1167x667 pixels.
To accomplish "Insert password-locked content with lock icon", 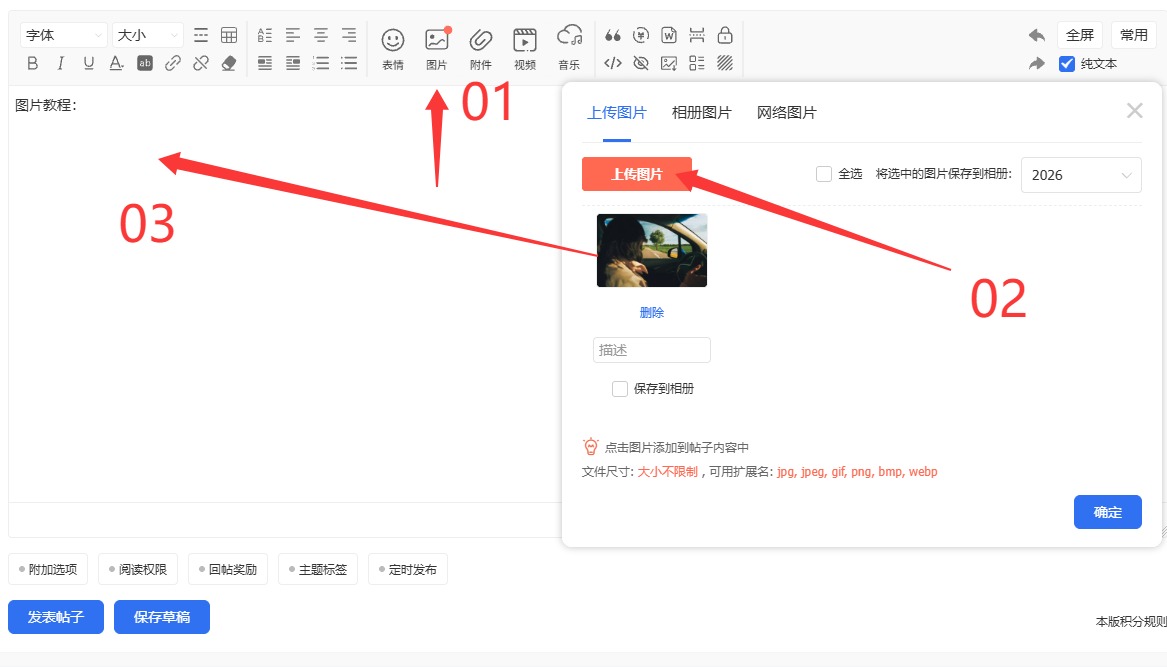I will 725,35.
